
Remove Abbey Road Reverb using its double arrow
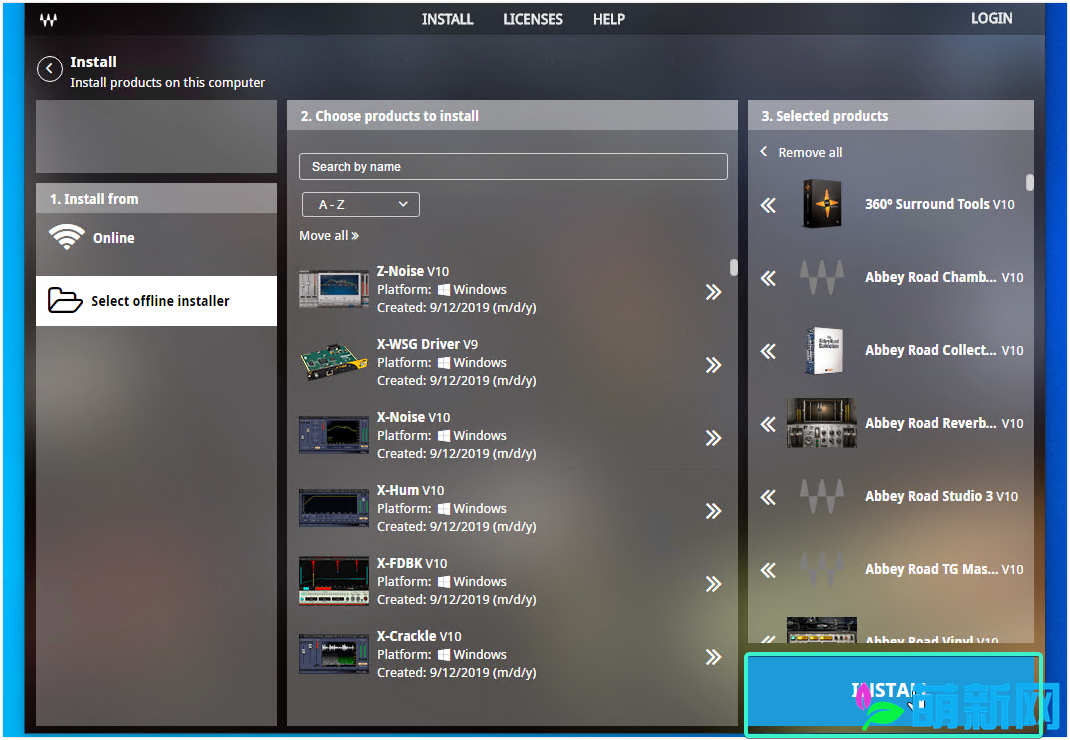coord(768,424)
